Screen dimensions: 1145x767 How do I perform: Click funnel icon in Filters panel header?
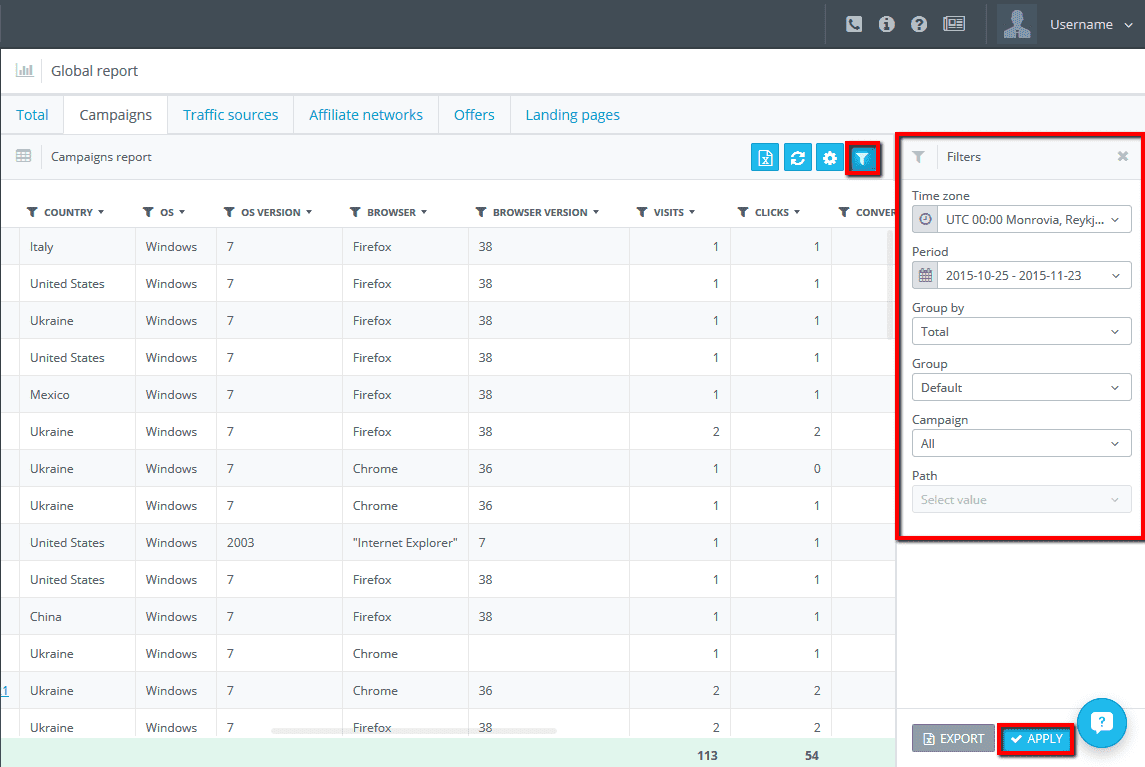point(919,156)
